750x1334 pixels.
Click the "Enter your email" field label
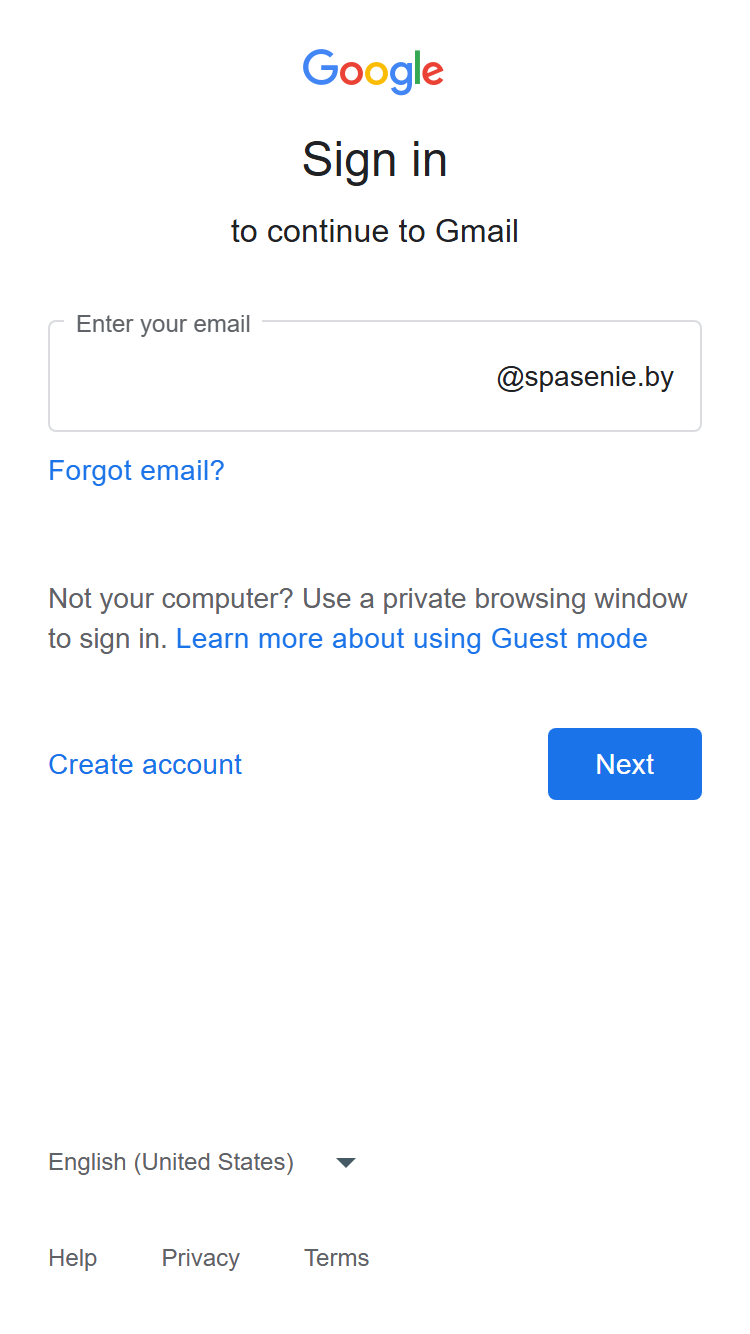163,324
